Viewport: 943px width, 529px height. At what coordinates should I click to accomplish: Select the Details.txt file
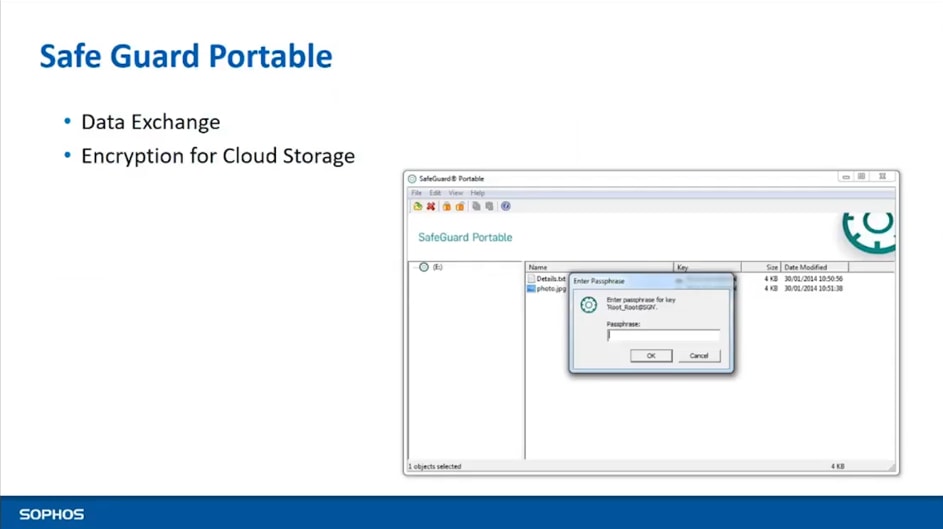[x=551, y=279]
